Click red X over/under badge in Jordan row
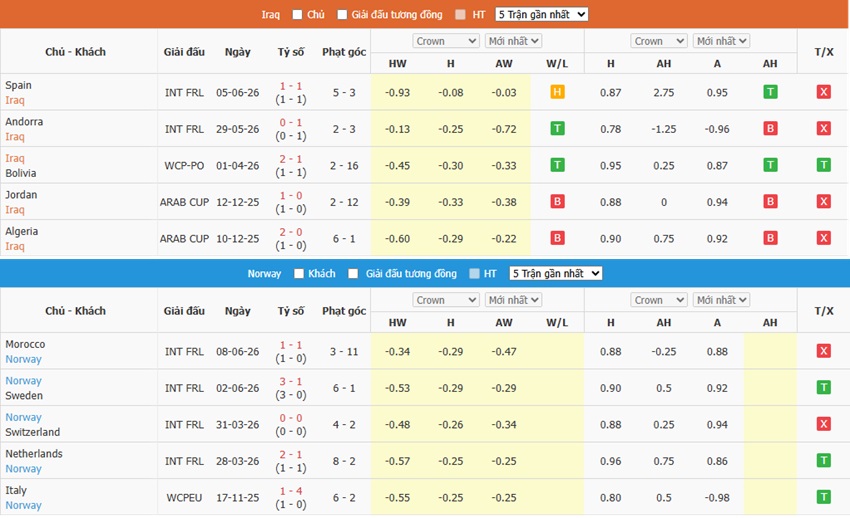The image size is (850, 518). 823,202
